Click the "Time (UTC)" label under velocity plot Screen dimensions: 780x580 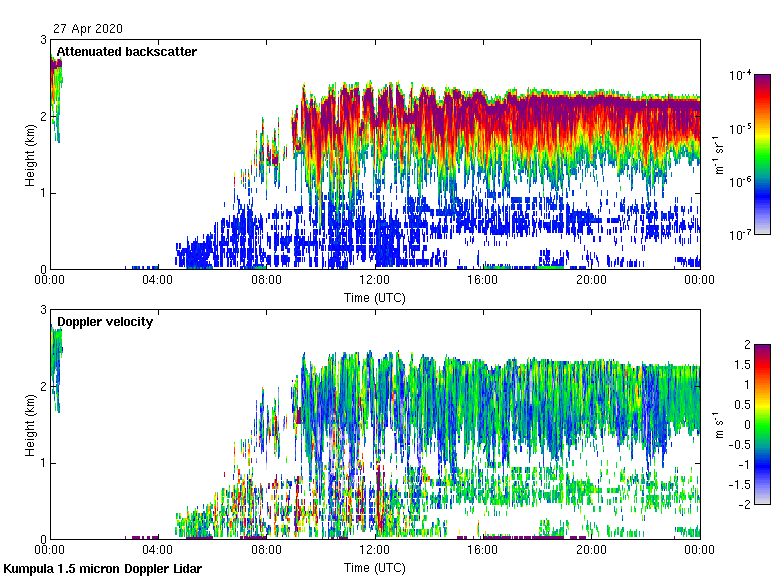click(x=375, y=568)
